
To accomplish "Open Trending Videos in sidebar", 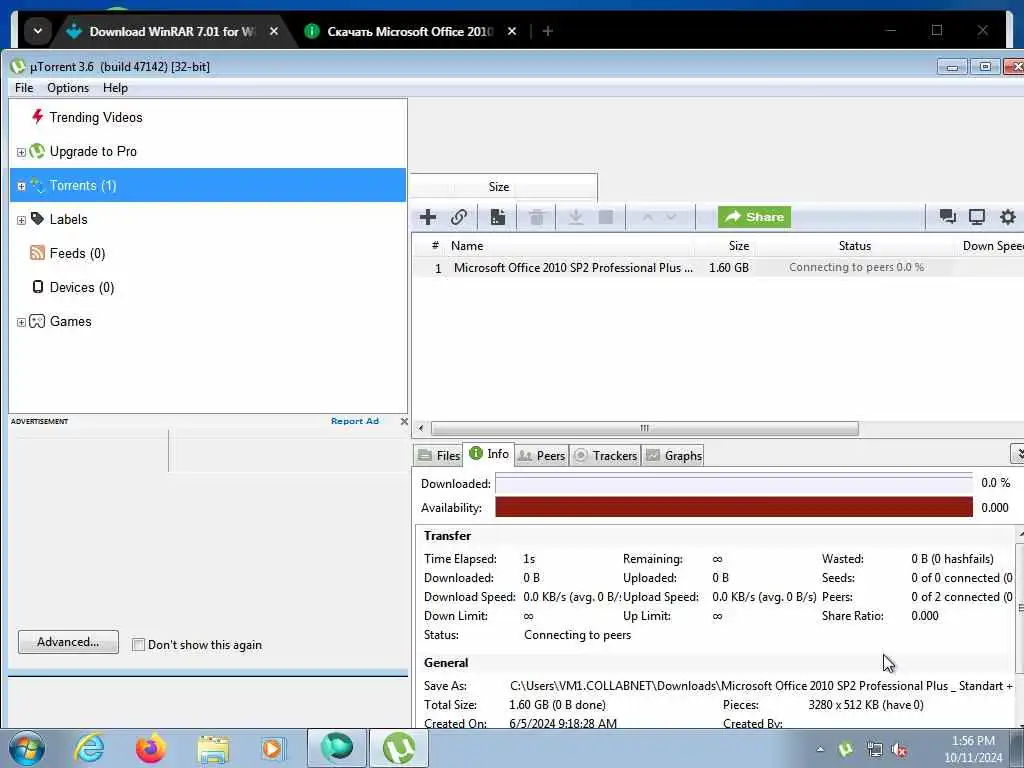I will click(95, 118).
